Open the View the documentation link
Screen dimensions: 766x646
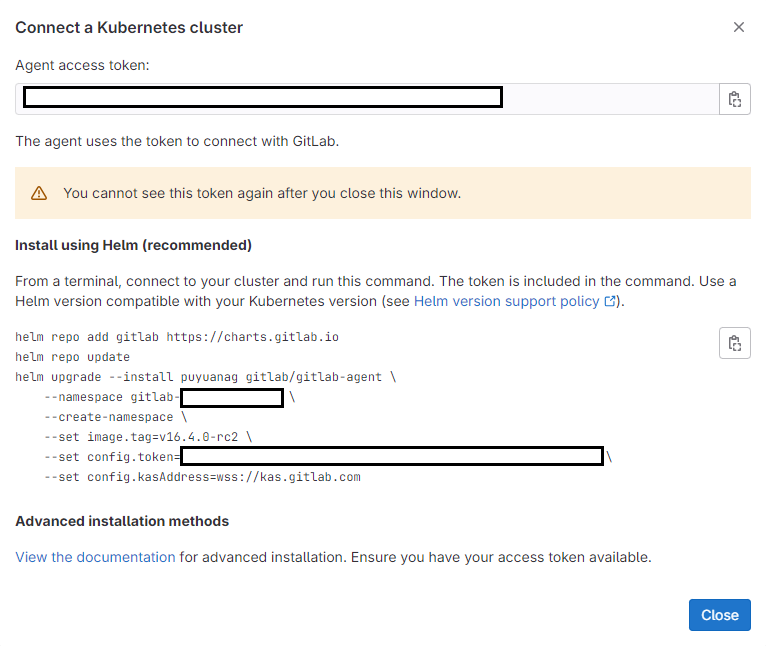(95, 557)
